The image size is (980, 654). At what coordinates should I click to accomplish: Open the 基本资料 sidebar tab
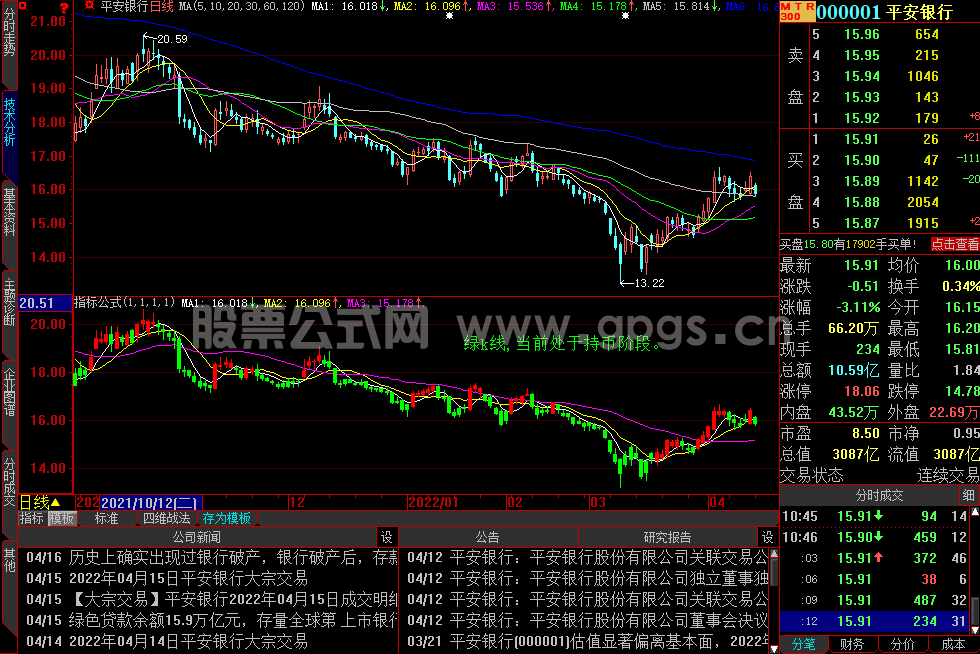click(9, 224)
